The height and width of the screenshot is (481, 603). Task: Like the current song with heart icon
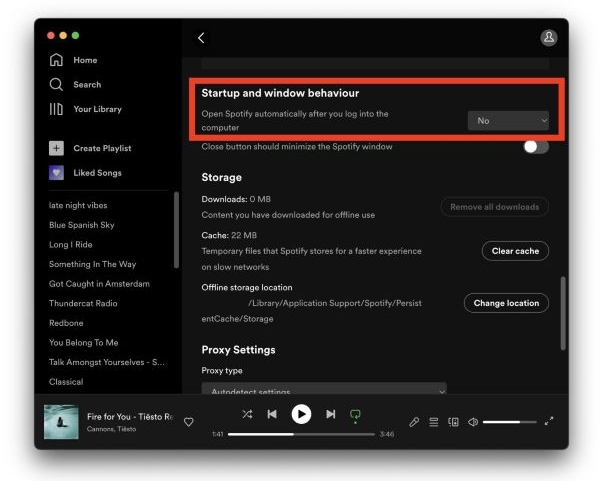tap(188, 422)
